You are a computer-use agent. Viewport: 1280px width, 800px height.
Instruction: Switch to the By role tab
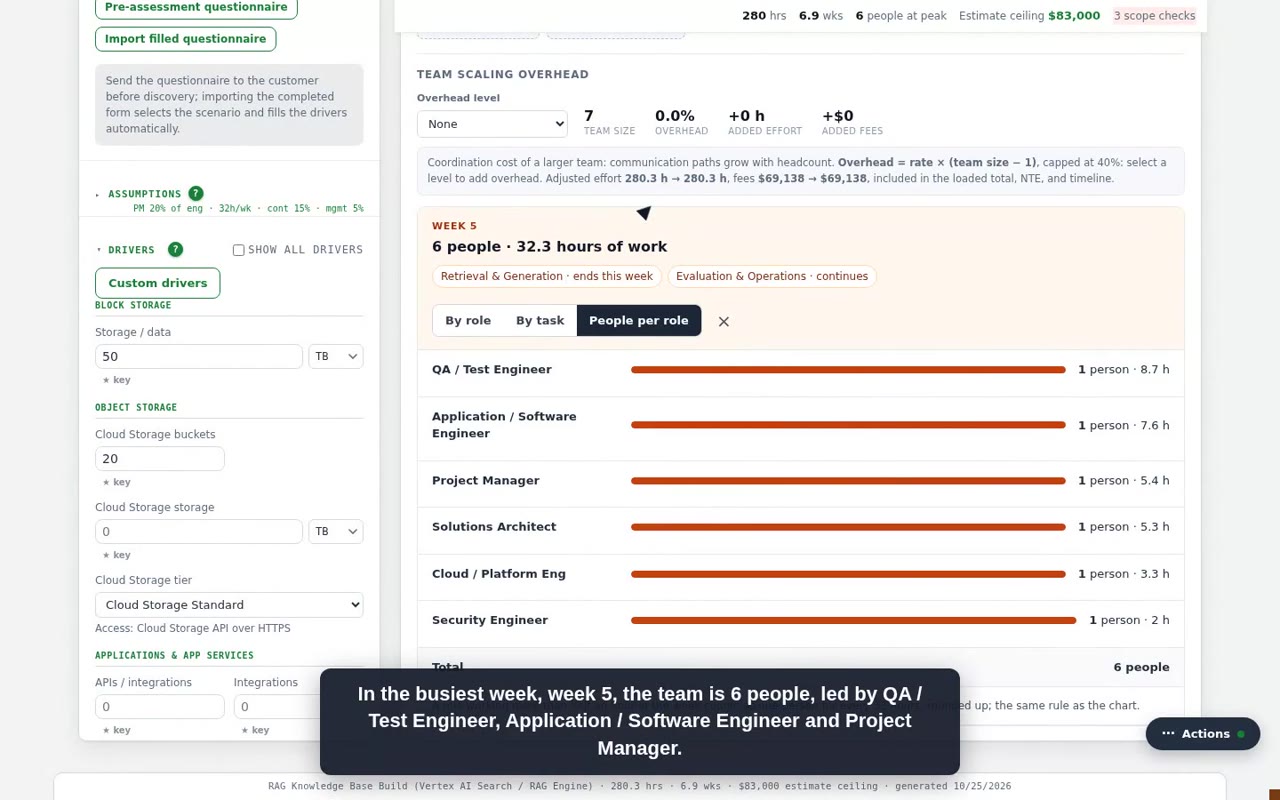tap(468, 321)
